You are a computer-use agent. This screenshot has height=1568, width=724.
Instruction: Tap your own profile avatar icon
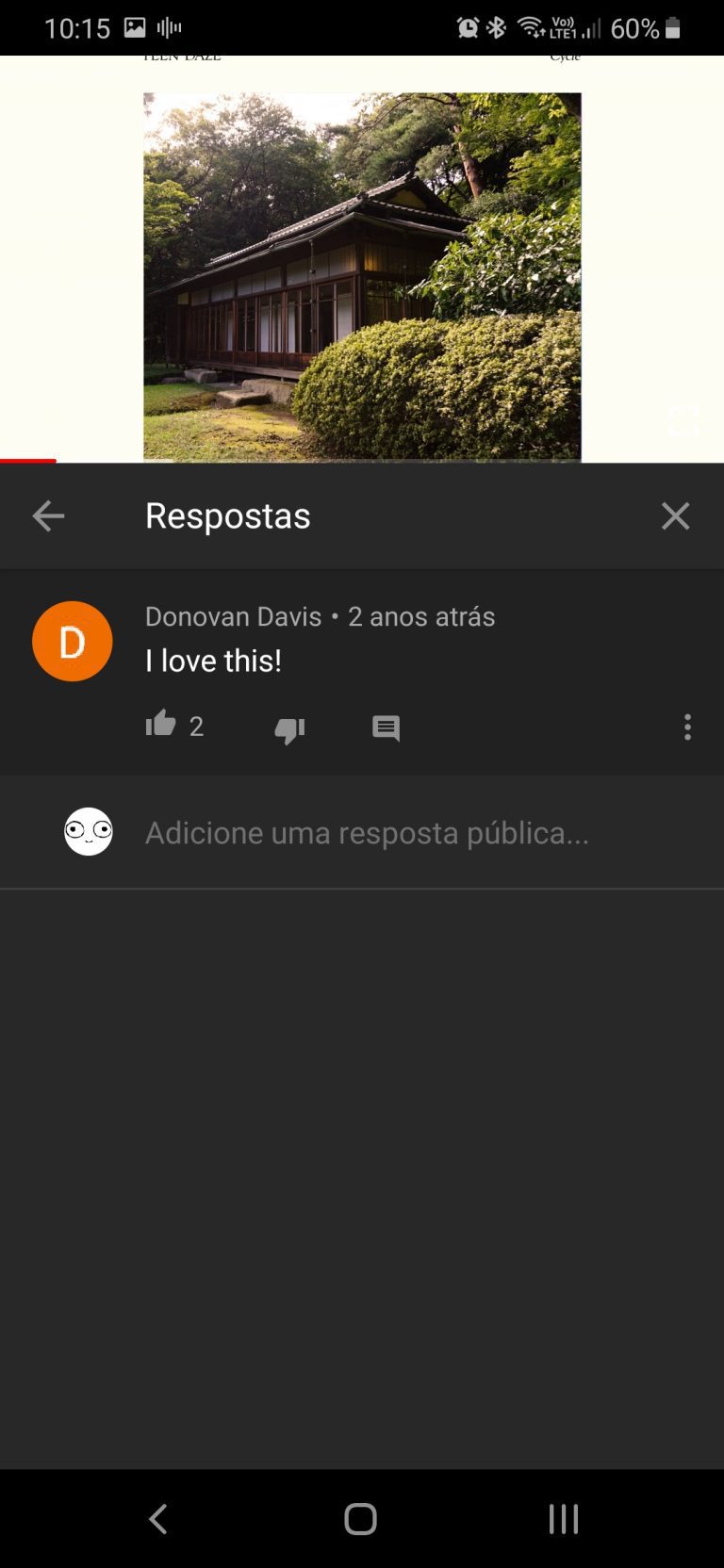tap(89, 831)
